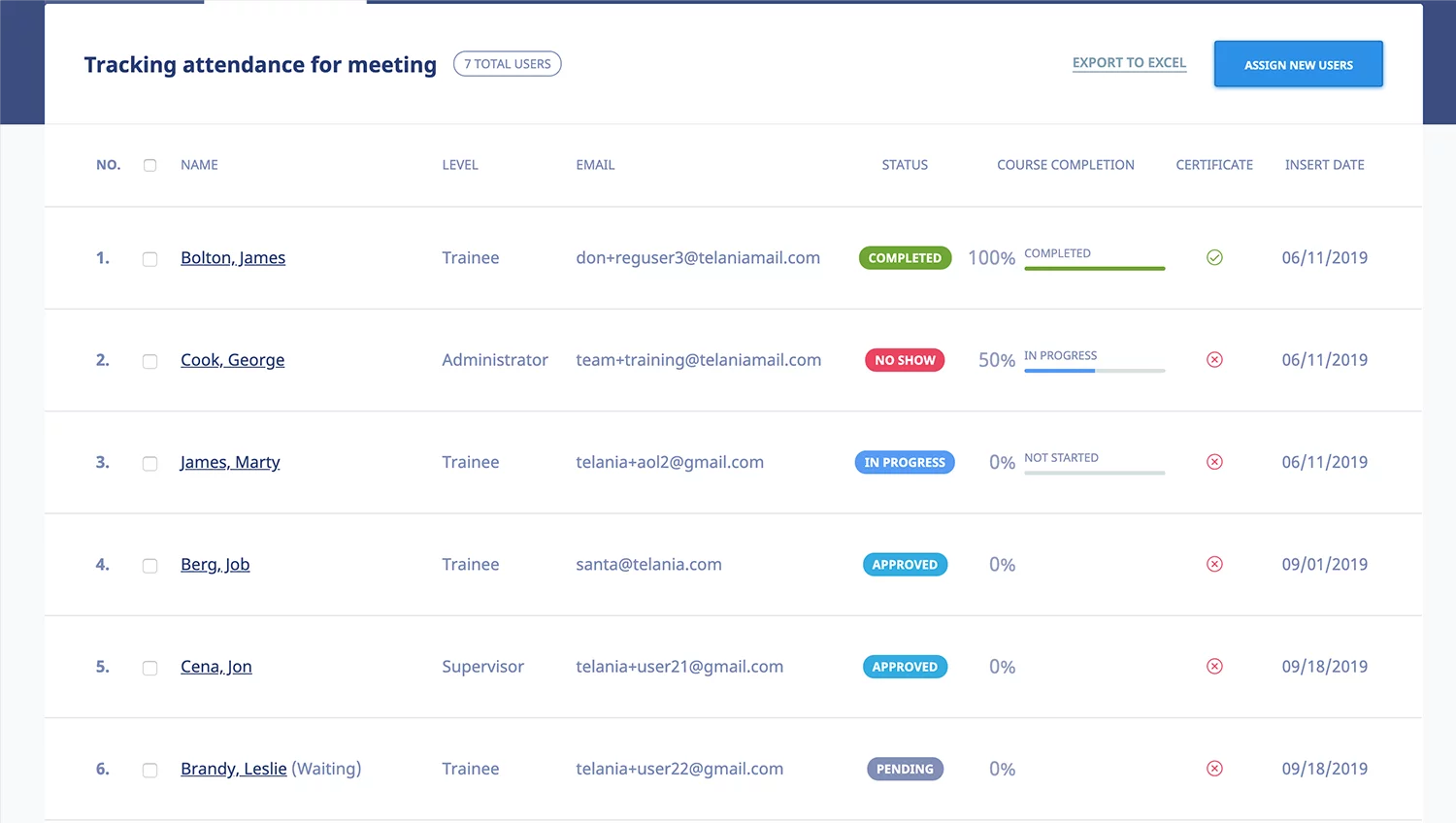
Task: Click the Completed status badge
Action: [905, 258]
